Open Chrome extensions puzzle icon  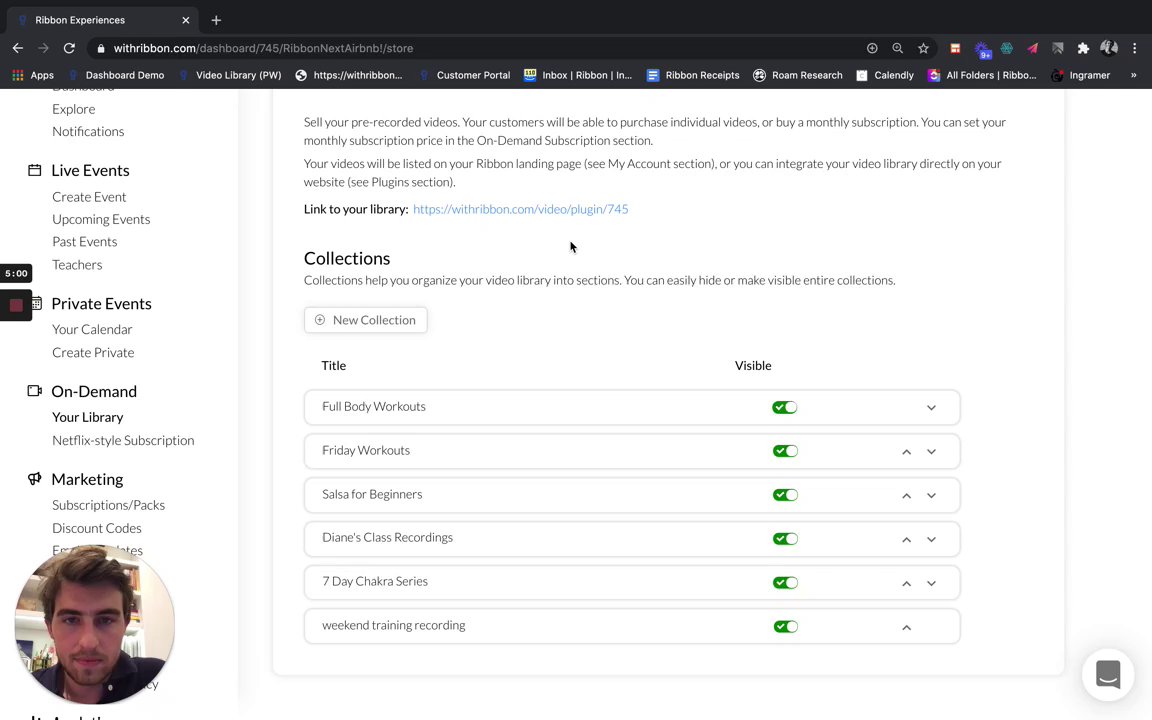pyautogui.click(x=1083, y=48)
